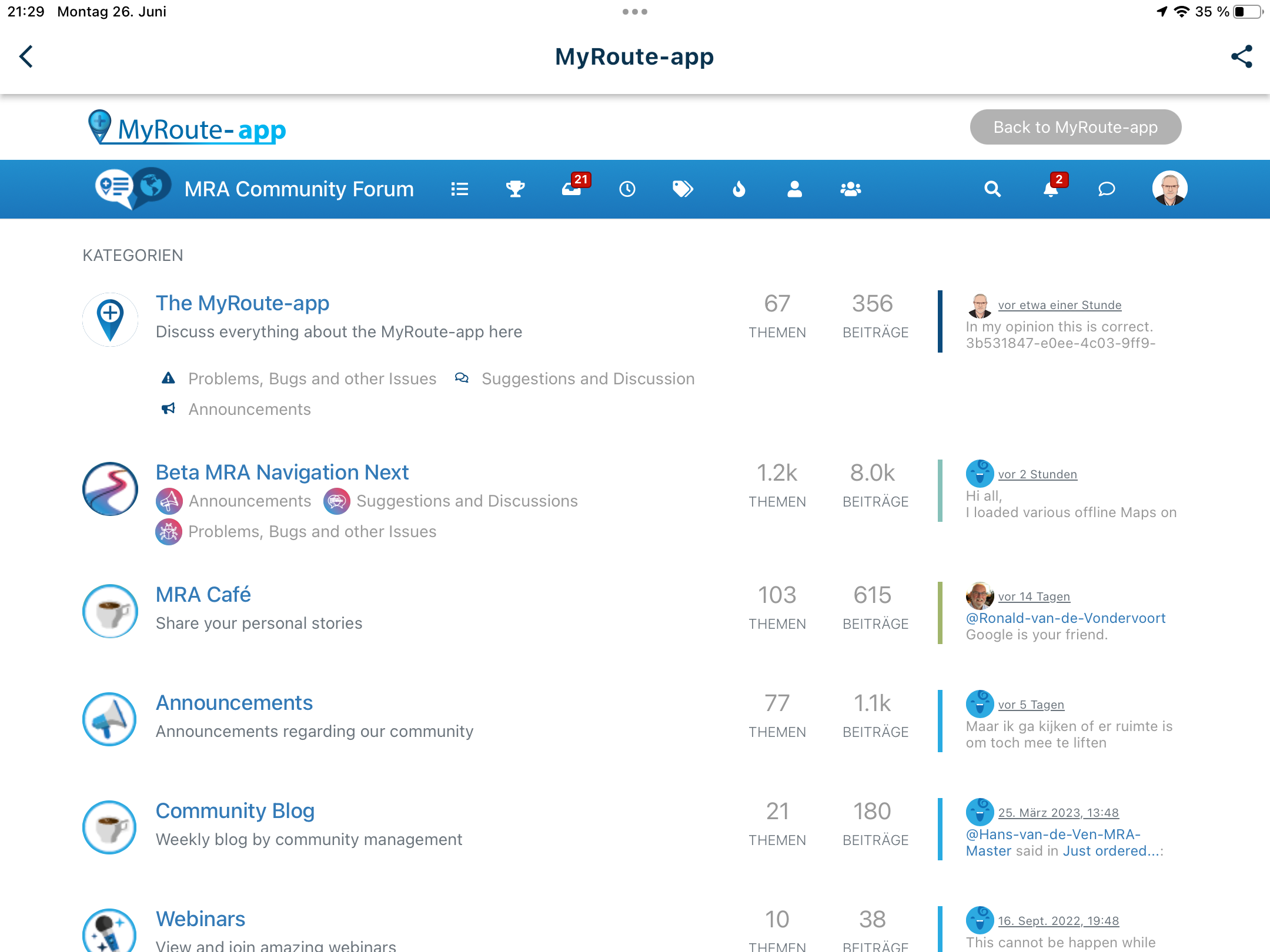Open main Announcements category

pos(234,703)
